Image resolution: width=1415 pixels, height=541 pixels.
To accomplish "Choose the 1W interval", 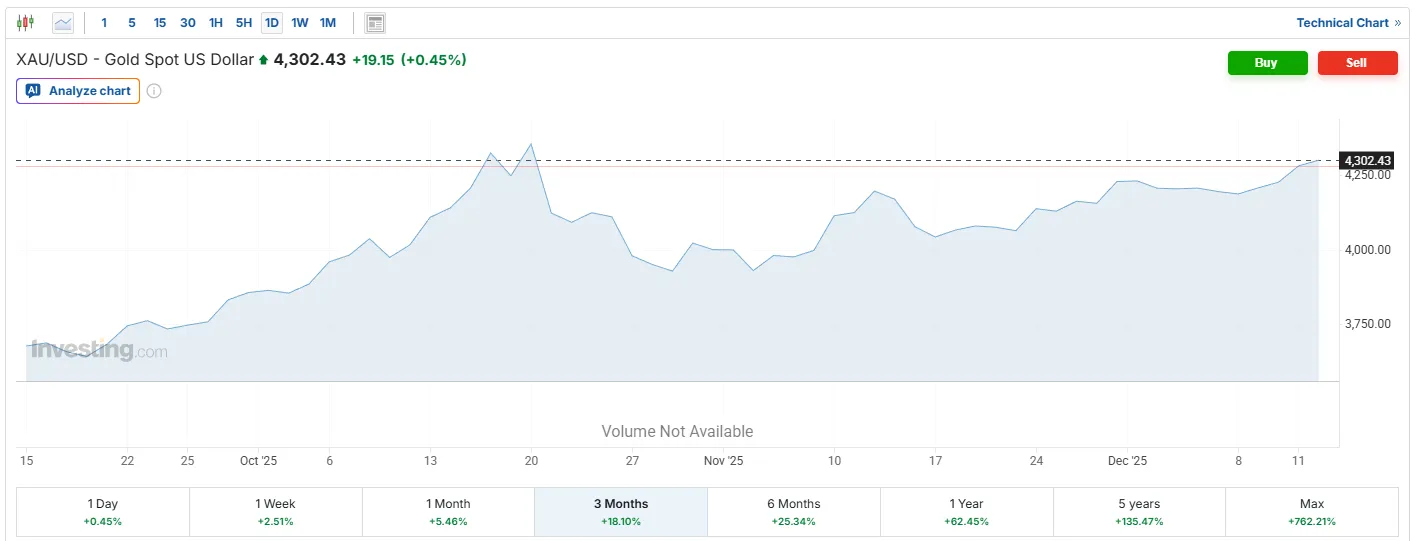I will [x=300, y=22].
